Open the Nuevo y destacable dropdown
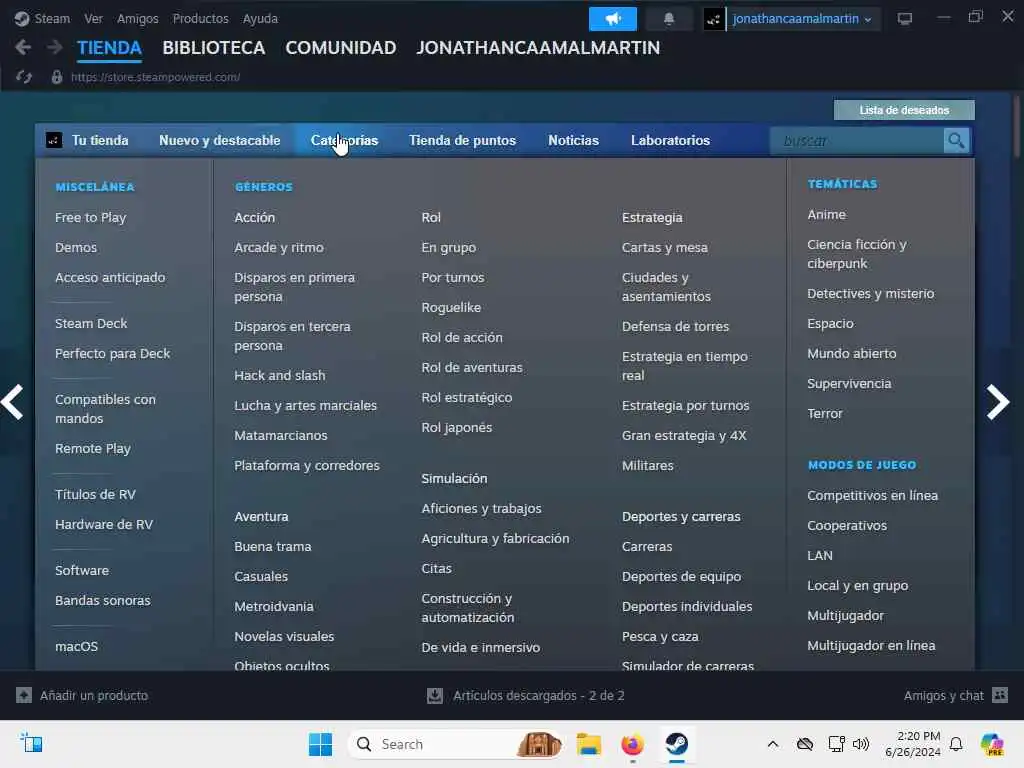1024x768 pixels. (x=219, y=140)
